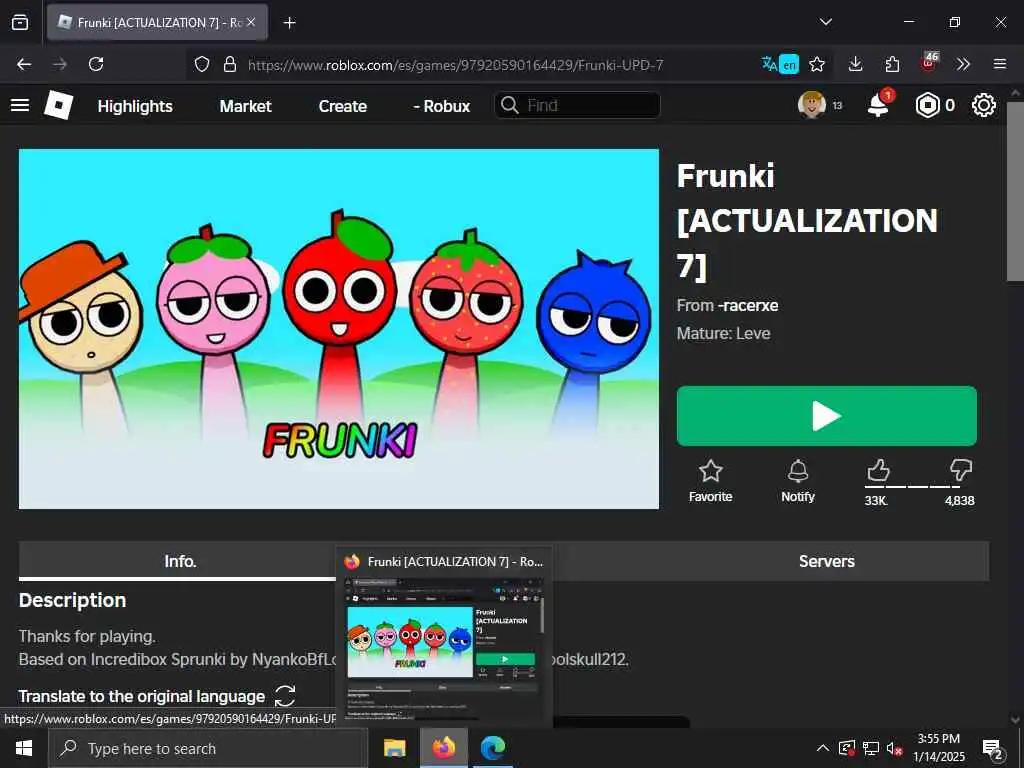This screenshot has width=1024, height=768.
Task: Open the Windows Action Center notifications
Action: tap(993, 750)
